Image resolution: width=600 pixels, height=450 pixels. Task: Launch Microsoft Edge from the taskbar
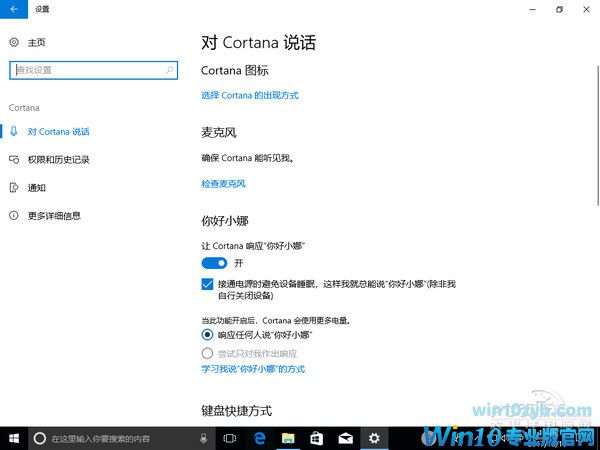click(x=259, y=438)
